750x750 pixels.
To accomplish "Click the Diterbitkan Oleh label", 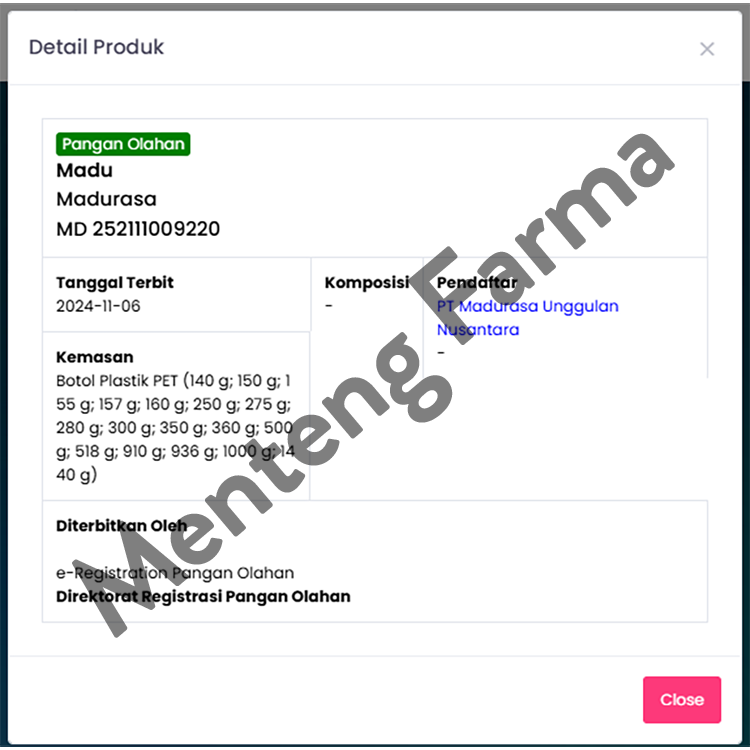I will click(121, 526).
